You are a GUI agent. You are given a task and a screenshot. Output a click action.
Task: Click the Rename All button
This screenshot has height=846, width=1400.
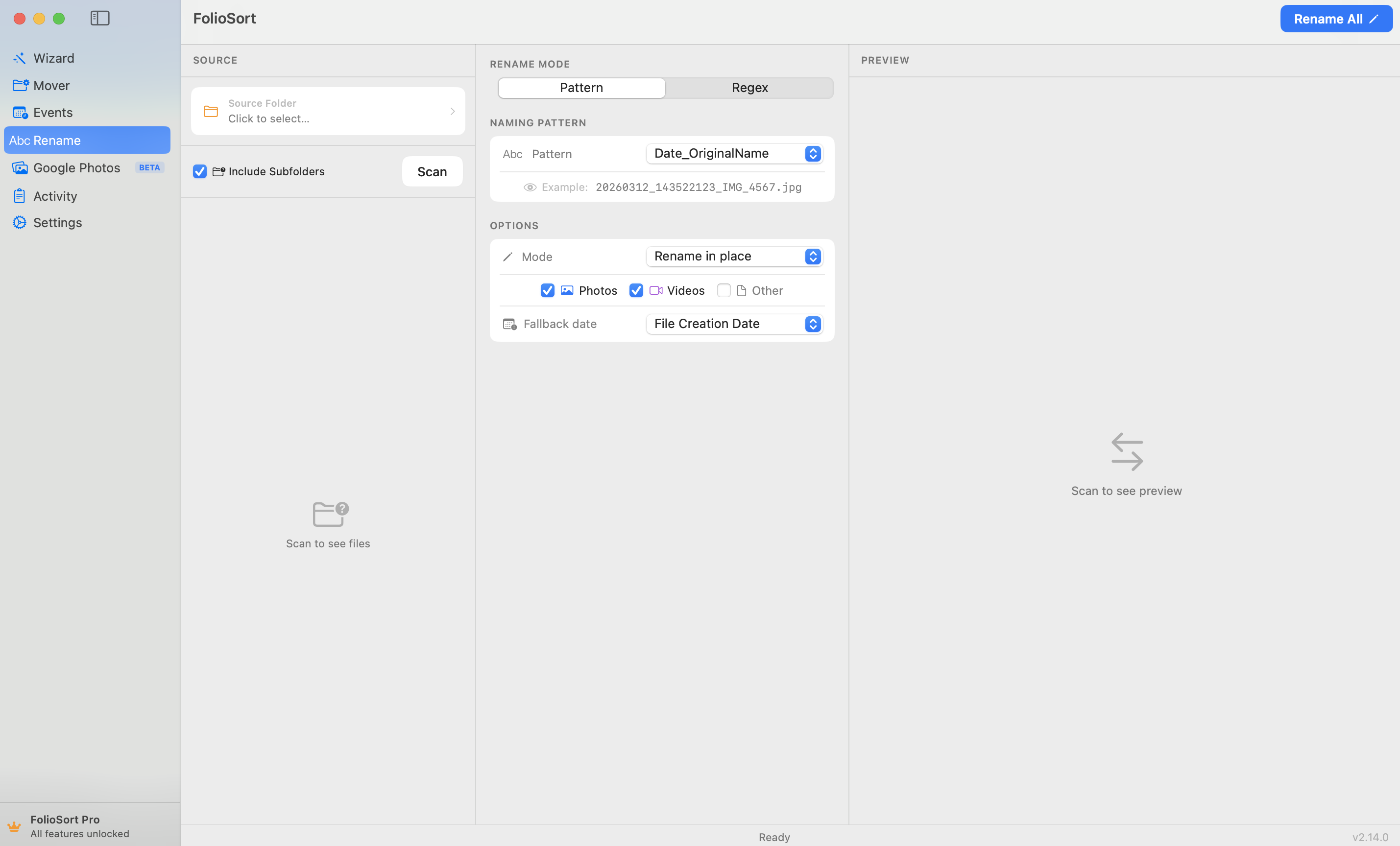(1336, 19)
